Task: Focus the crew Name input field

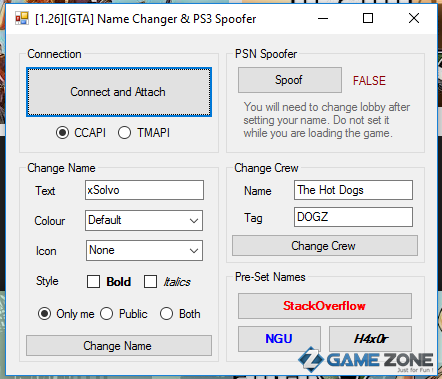Action: pyautogui.click(x=353, y=190)
